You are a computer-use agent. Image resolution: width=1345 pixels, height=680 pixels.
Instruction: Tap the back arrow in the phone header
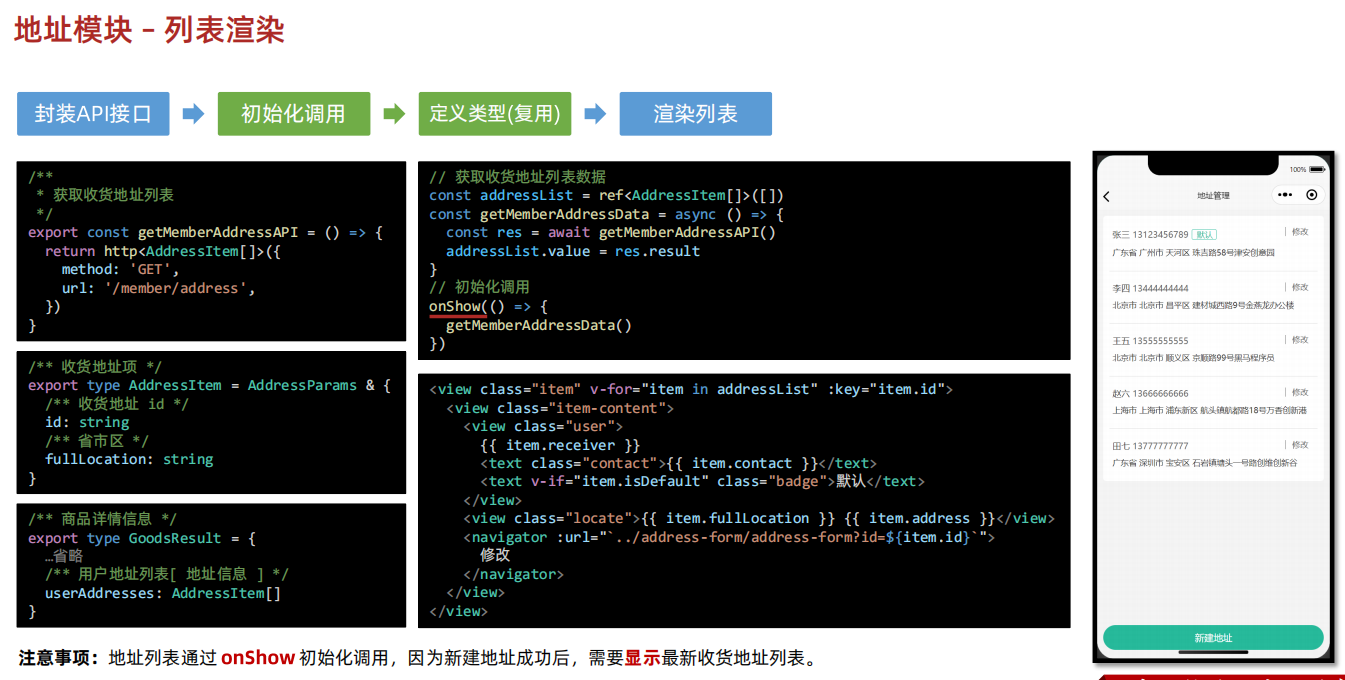tap(1106, 196)
